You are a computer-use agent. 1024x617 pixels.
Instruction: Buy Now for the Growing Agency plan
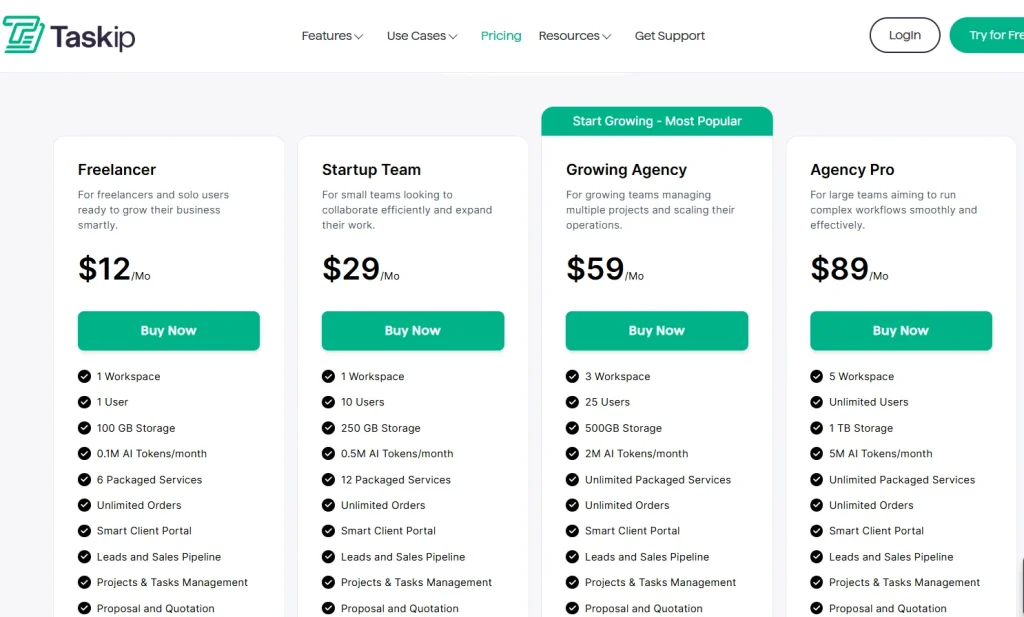tap(657, 331)
